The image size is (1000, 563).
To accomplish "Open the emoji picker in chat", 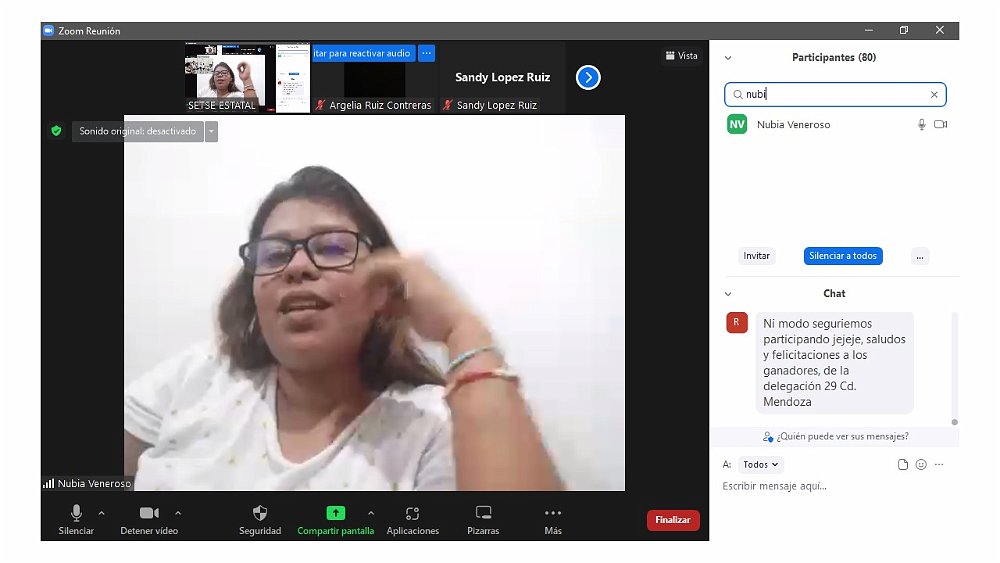I will coord(921,465).
